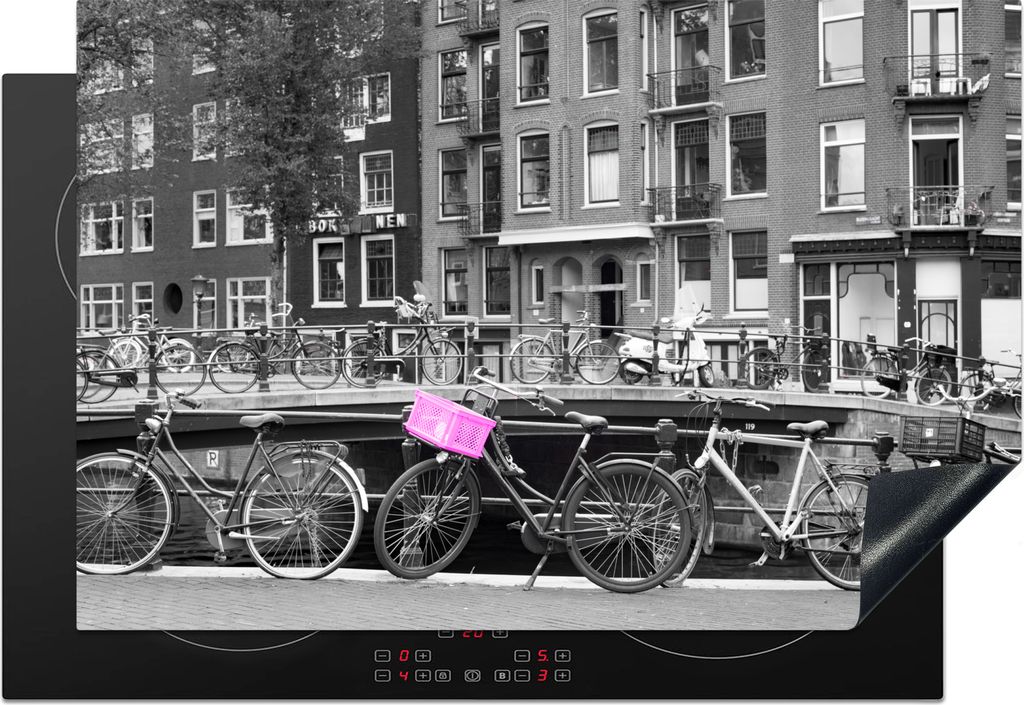The height and width of the screenshot is (705, 1024).
Task: Tap the power on/off symbol on the hob
Action: click(472, 676)
